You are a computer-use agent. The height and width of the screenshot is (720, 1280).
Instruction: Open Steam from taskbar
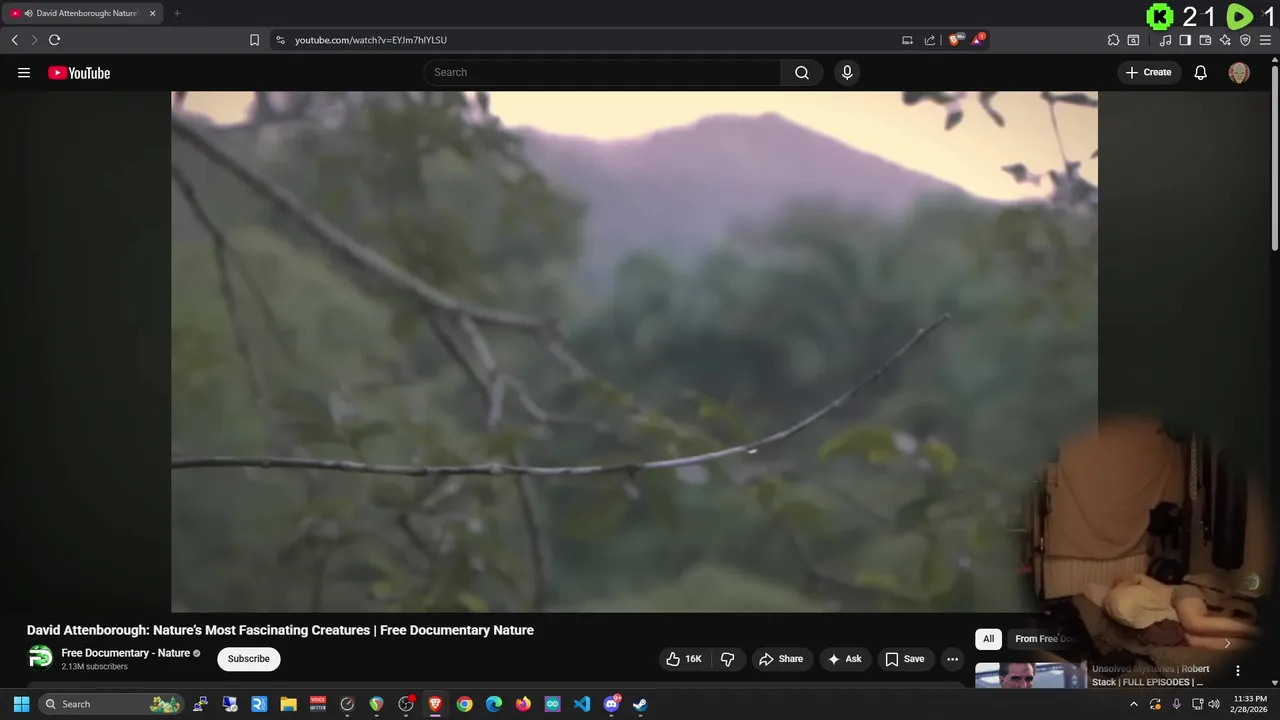[640, 704]
